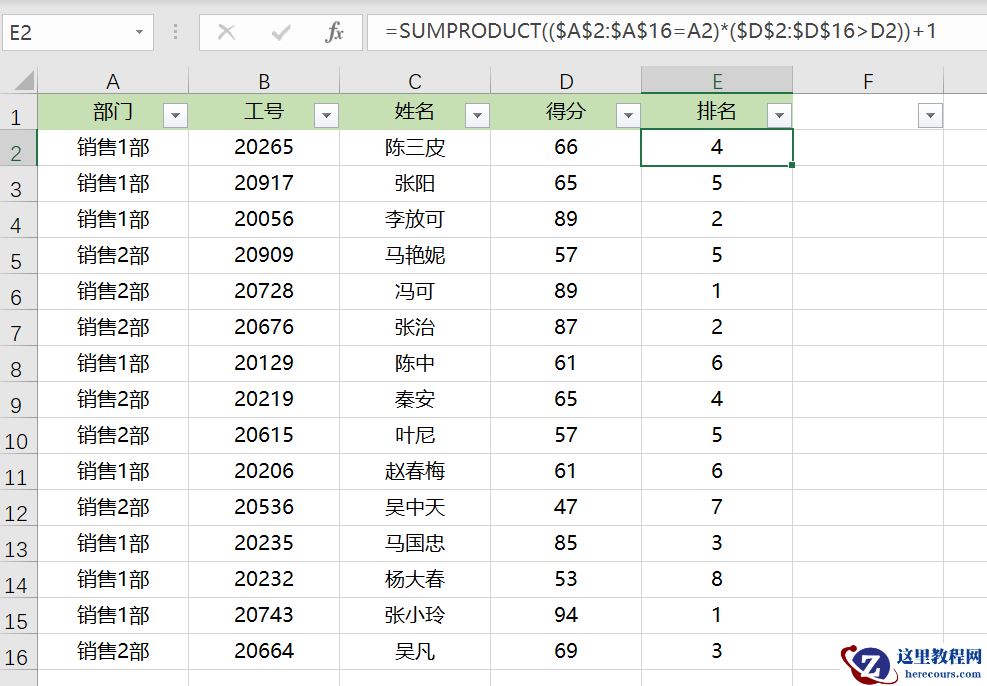Select the cell containing 陈中

[415, 363]
